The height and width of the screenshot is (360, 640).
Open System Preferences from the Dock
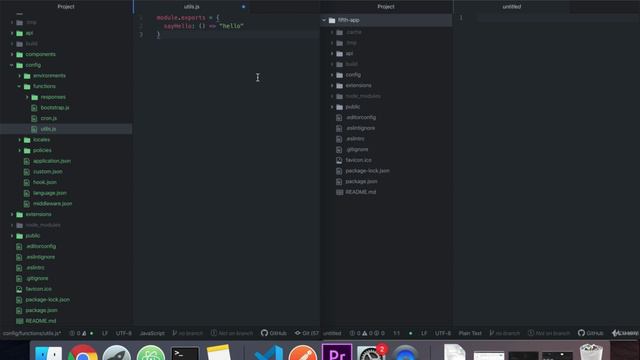pos(371,353)
